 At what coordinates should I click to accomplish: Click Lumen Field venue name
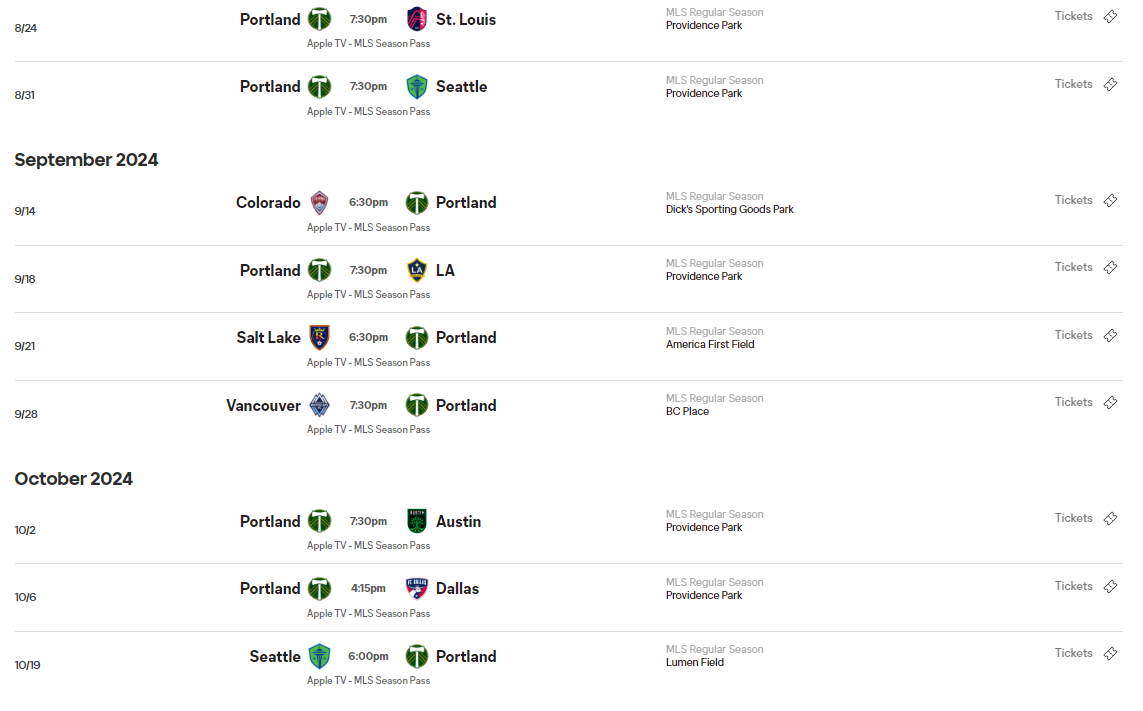[694, 663]
